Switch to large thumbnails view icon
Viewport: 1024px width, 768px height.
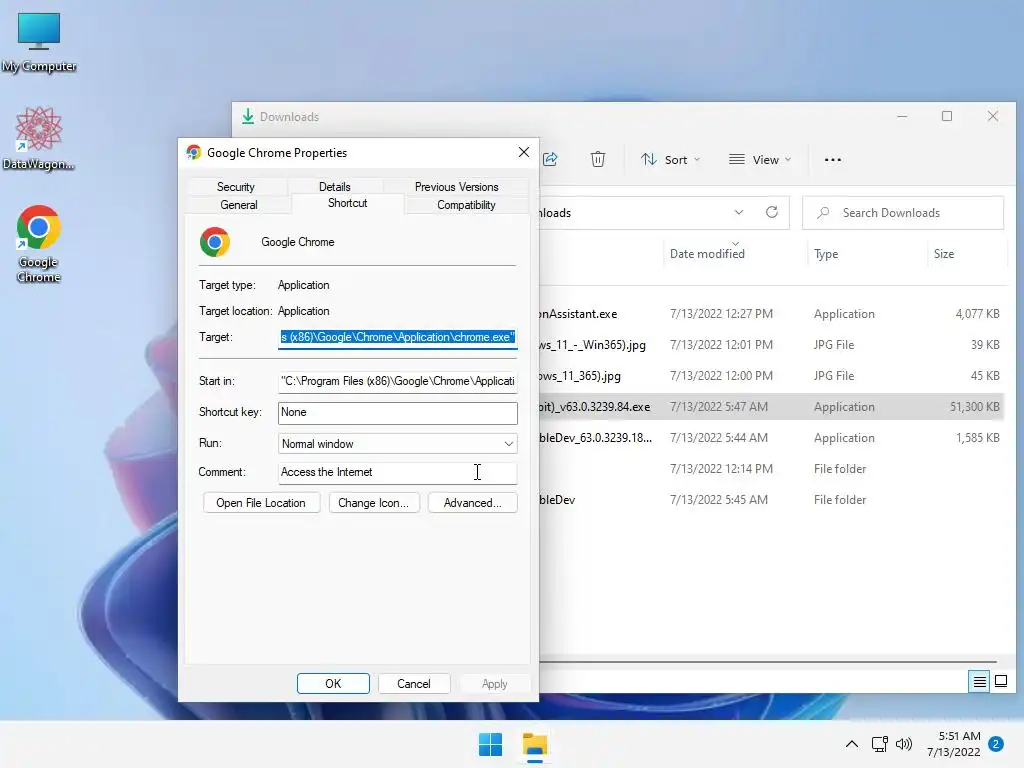pyautogui.click(x=1000, y=682)
